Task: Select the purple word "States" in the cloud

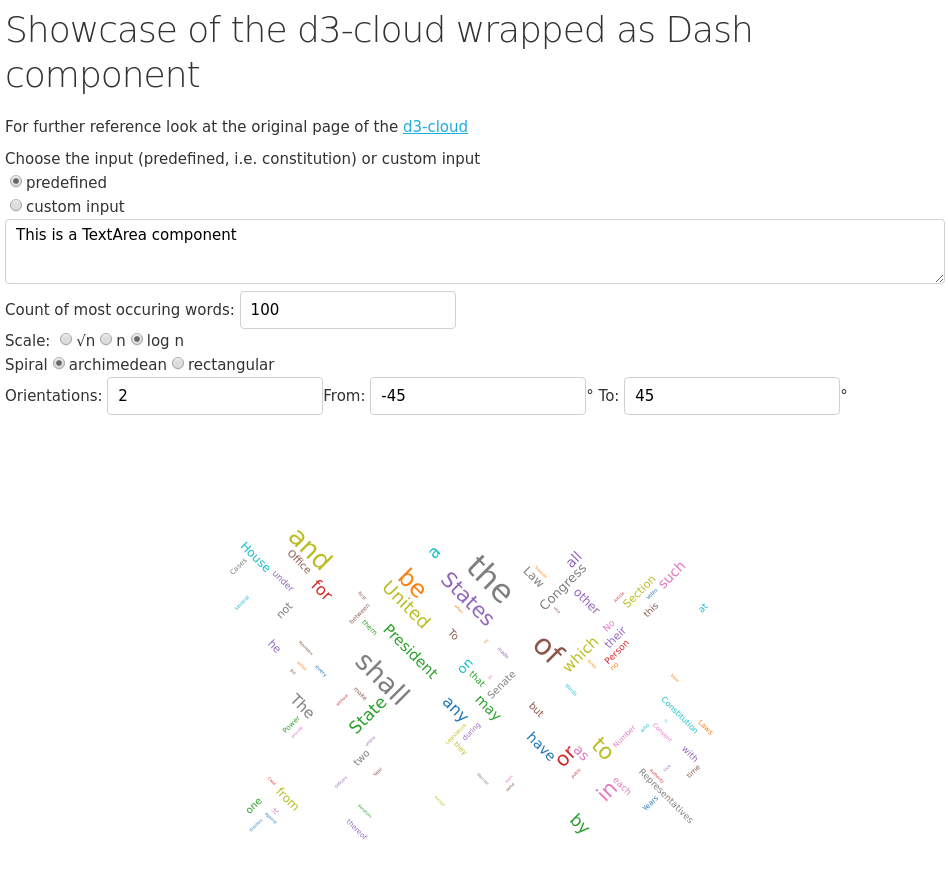Action: 467,599
